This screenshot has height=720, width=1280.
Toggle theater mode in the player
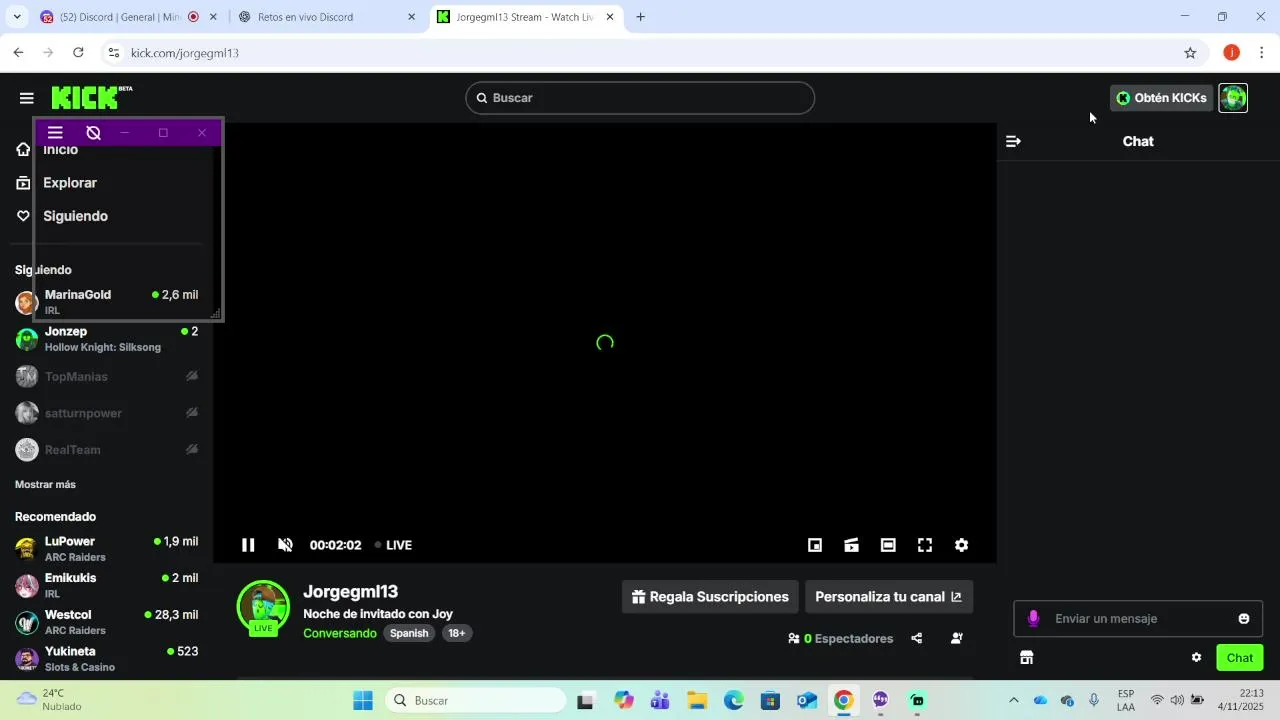click(x=888, y=545)
